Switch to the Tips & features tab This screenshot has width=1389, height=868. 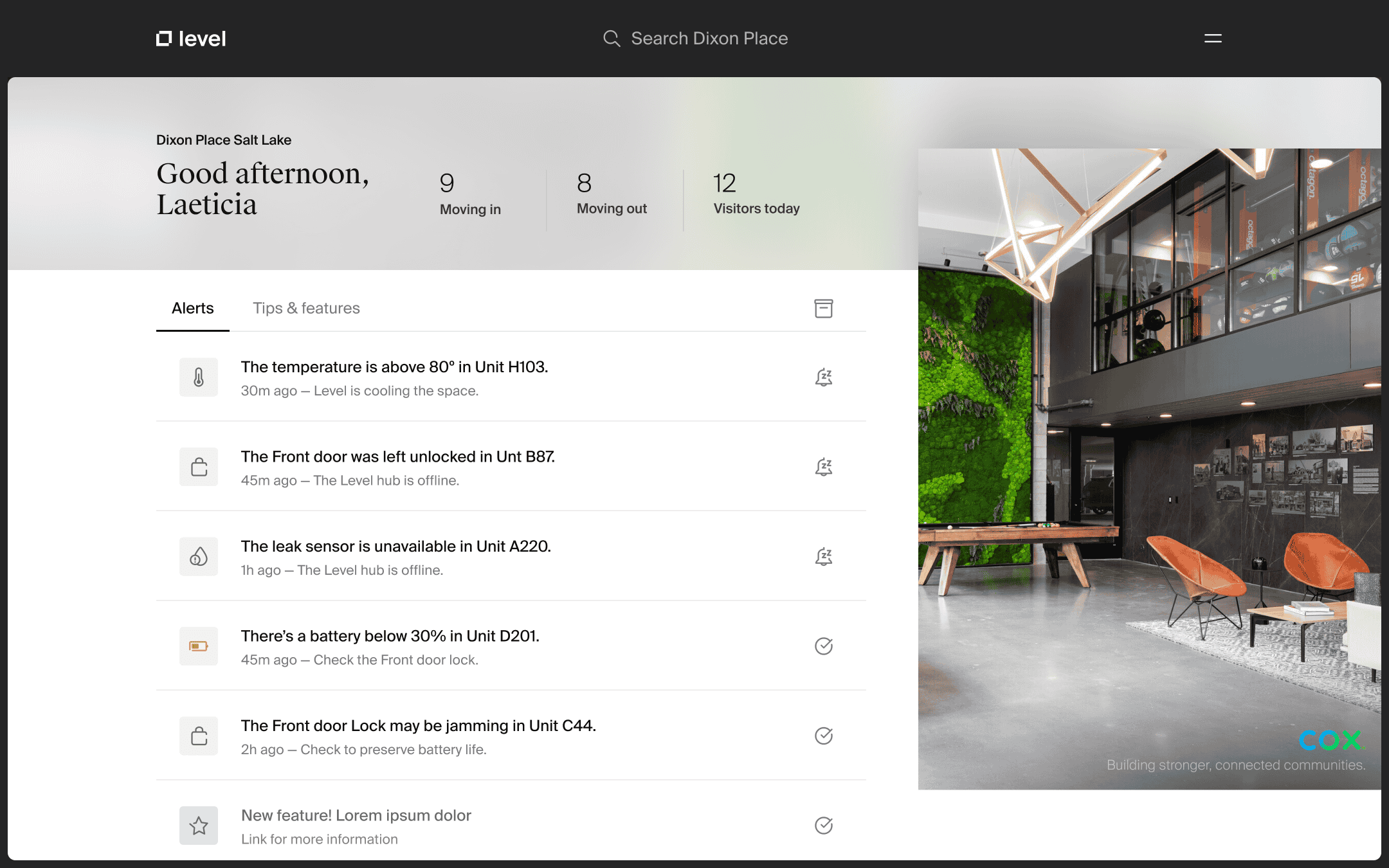pos(306,309)
